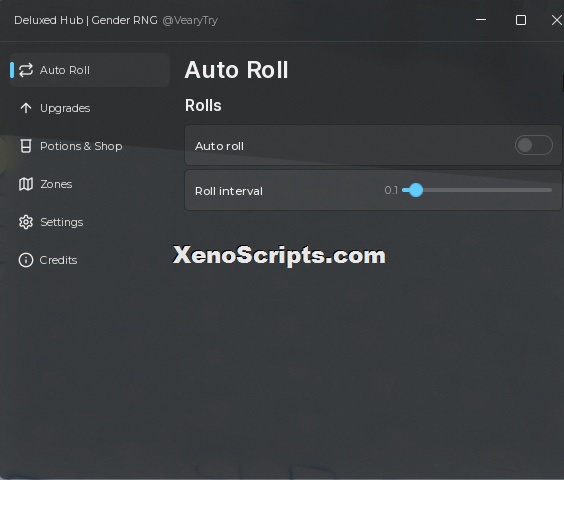The height and width of the screenshot is (510, 564).
Task: Close the Deluxed Hub window
Action: [x=557, y=20]
